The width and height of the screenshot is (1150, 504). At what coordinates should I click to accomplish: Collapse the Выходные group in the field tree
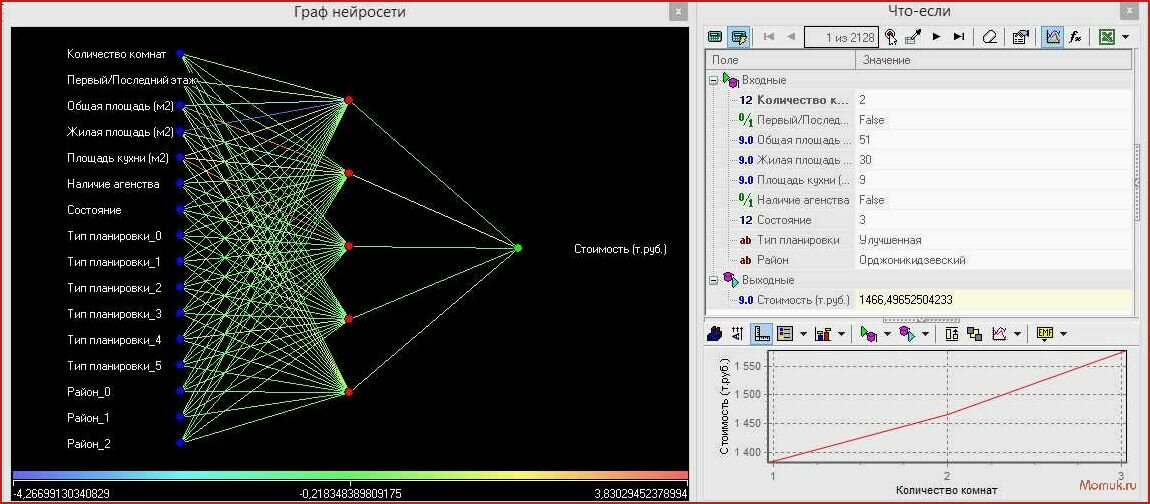(712, 280)
